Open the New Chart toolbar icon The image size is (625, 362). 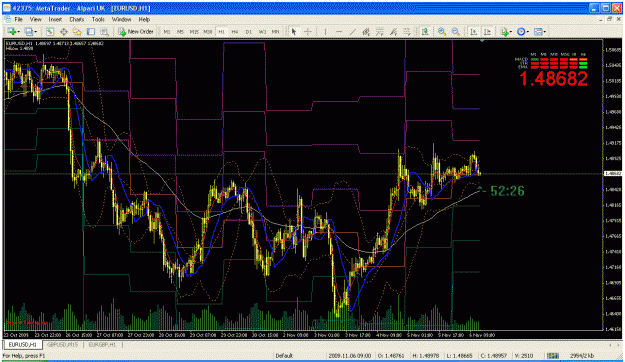[11, 31]
